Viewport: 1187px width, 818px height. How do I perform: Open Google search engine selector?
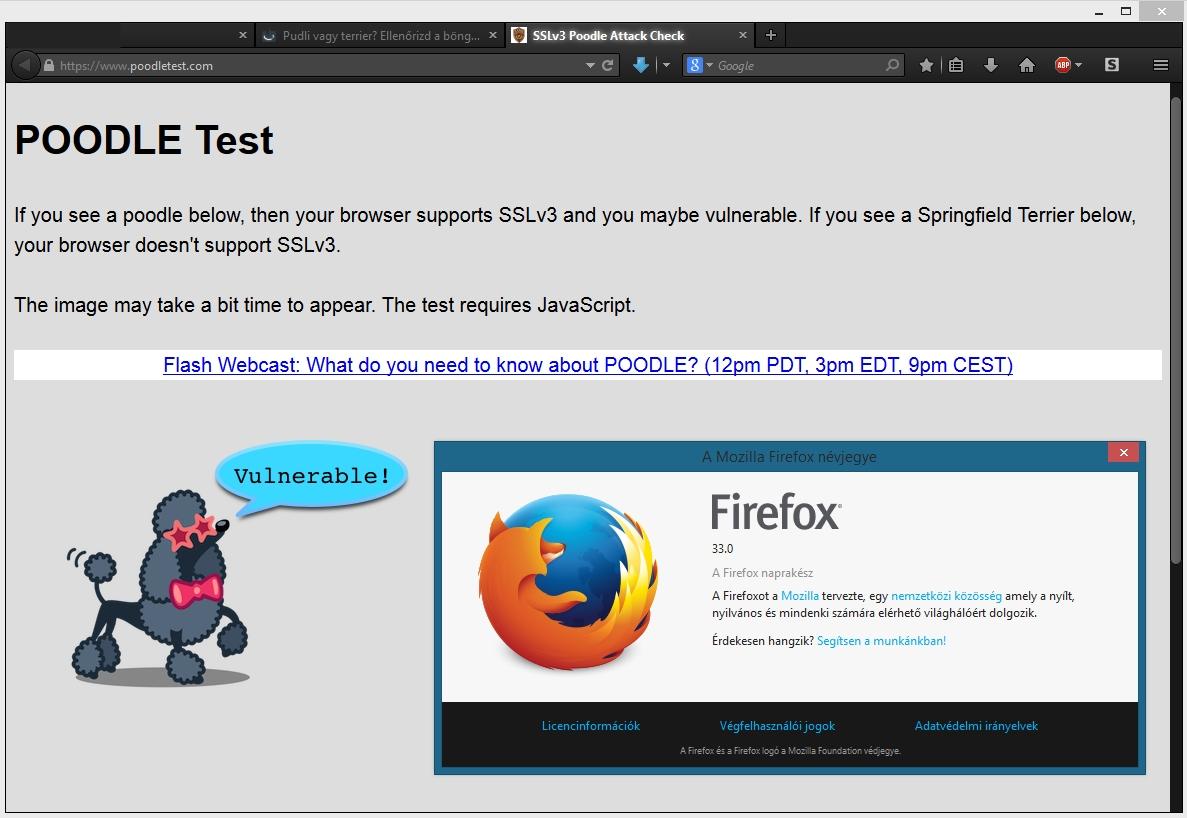click(x=699, y=65)
